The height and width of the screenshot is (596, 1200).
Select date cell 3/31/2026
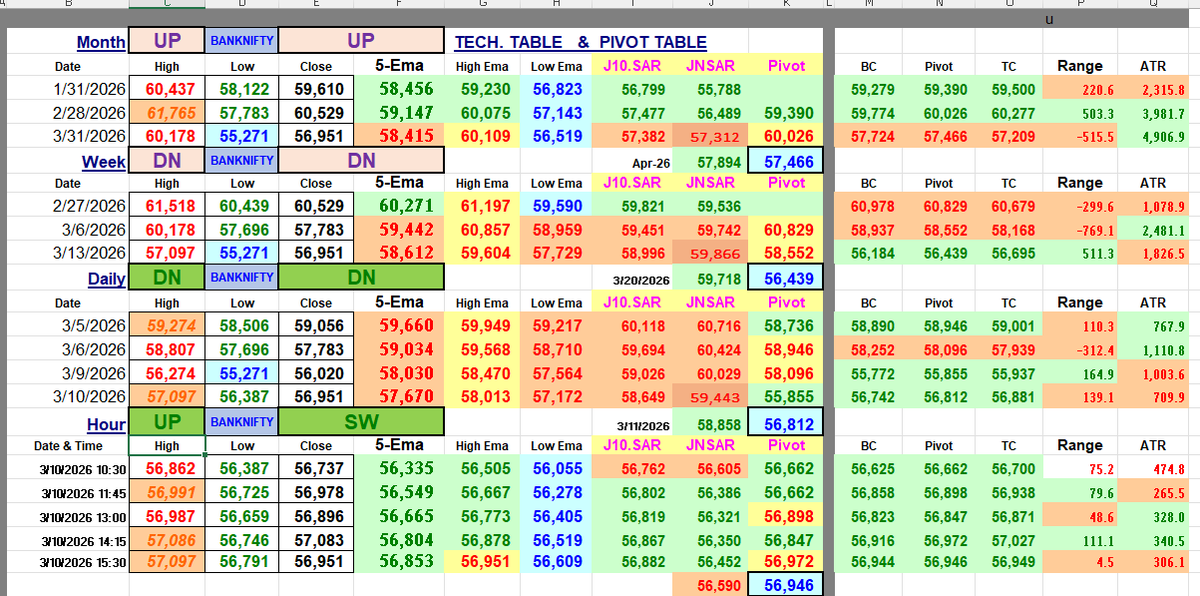pyautogui.click(x=67, y=136)
